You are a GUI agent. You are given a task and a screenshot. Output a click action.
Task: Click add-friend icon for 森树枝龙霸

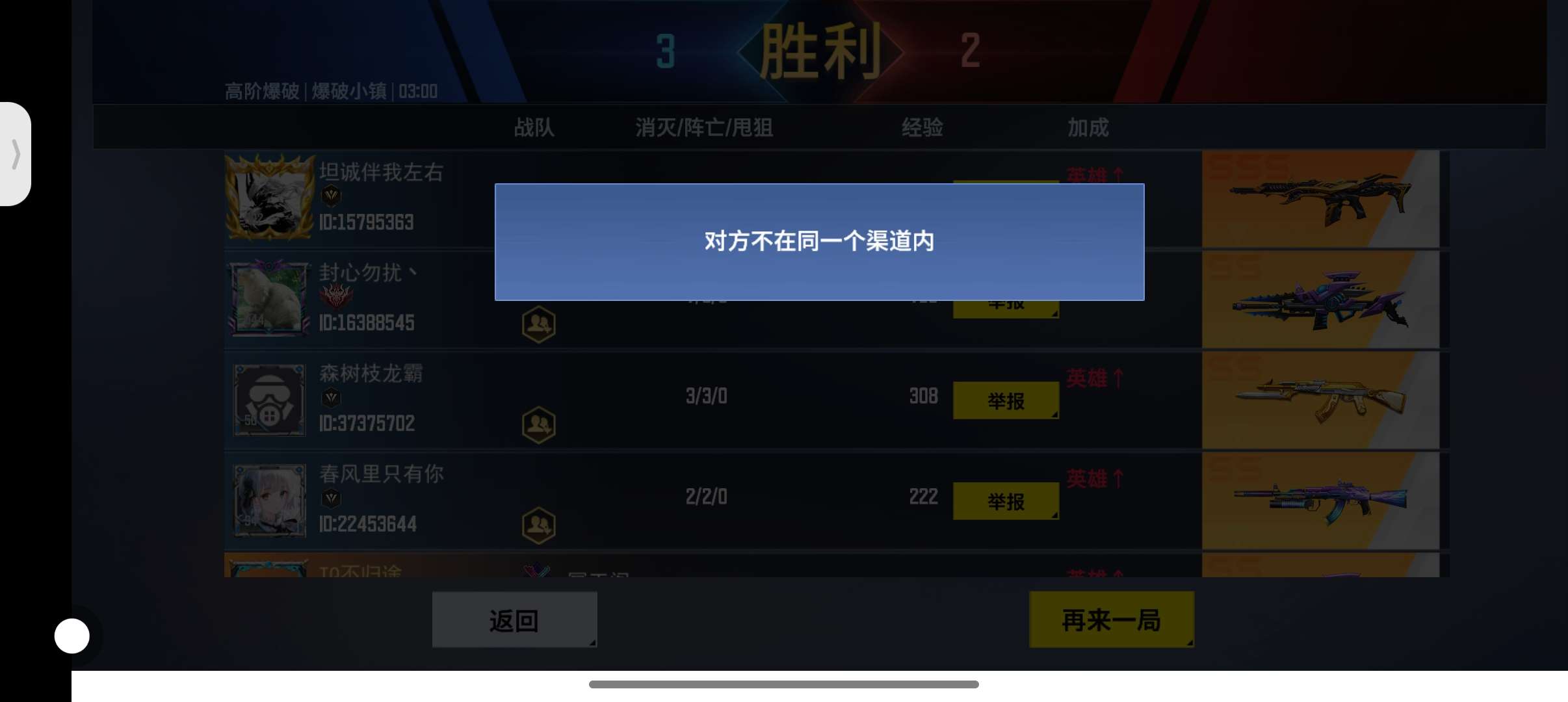point(538,424)
